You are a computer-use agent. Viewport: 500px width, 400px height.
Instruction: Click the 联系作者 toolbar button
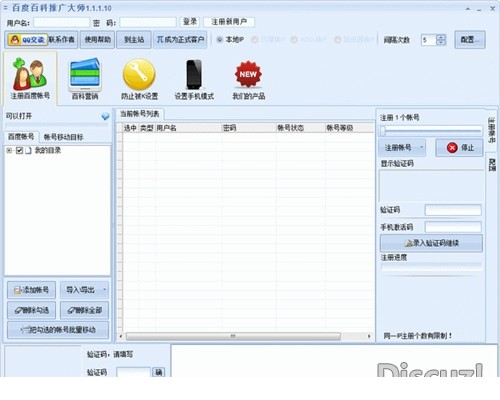(x=62, y=40)
